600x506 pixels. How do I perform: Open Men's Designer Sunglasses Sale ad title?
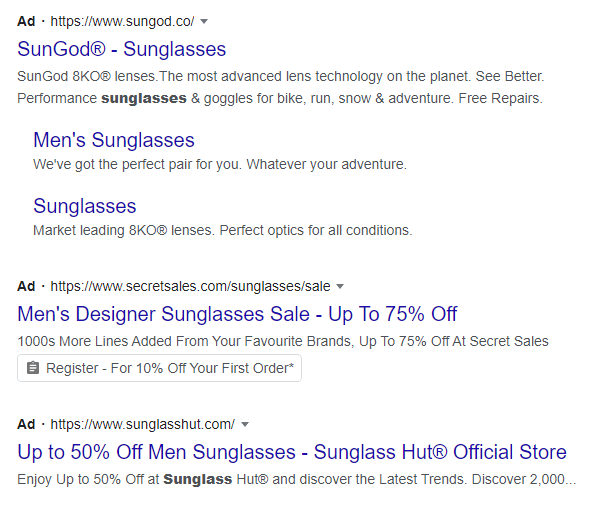237,314
